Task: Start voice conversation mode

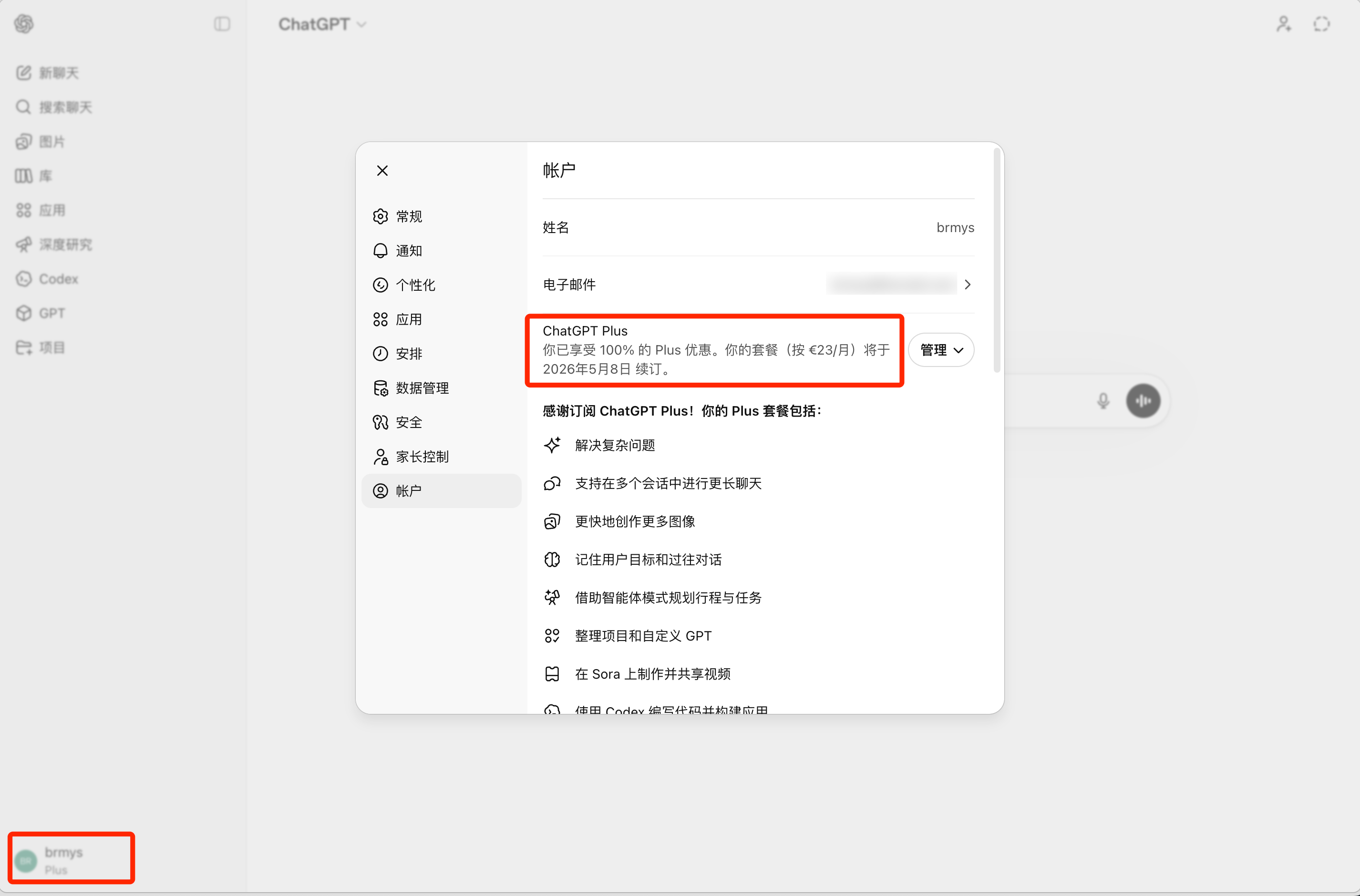Action: coord(1144,400)
